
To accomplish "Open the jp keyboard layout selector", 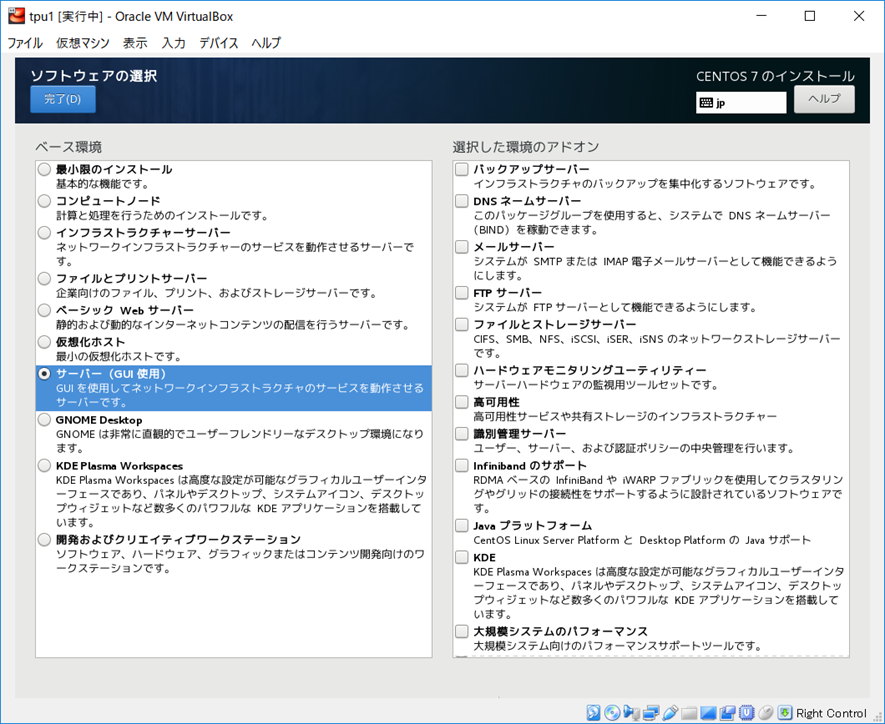I will [x=740, y=102].
